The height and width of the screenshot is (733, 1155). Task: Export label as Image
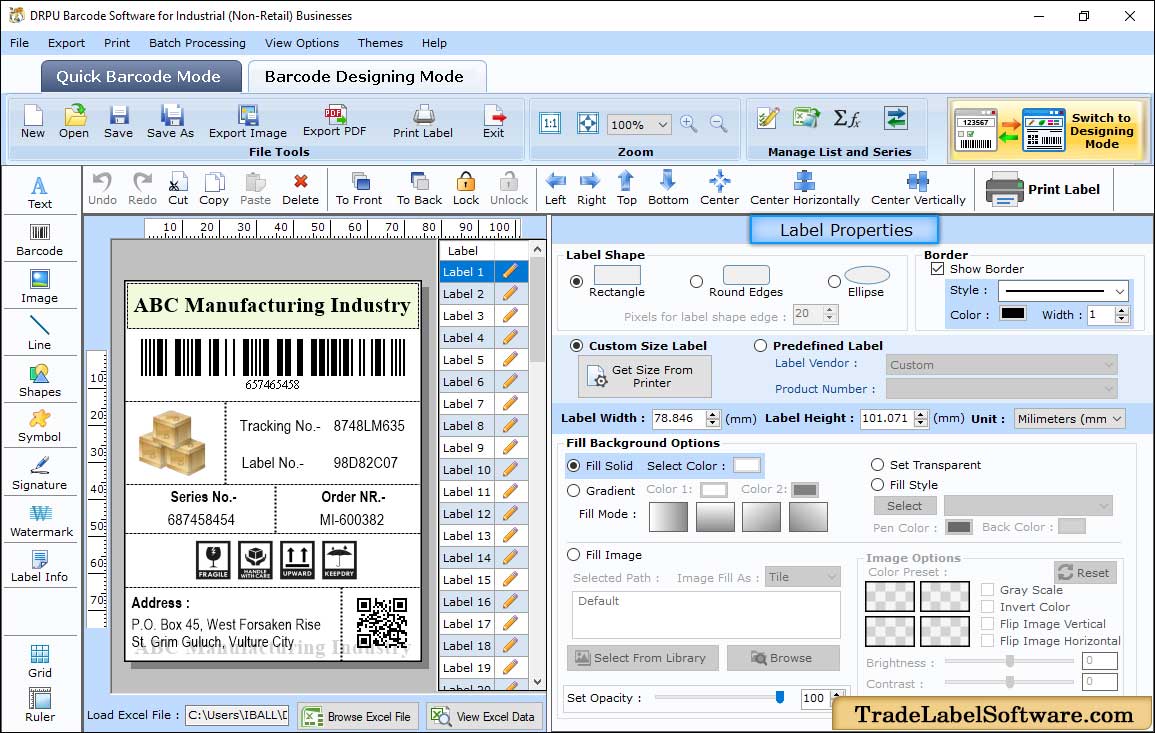click(x=248, y=122)
